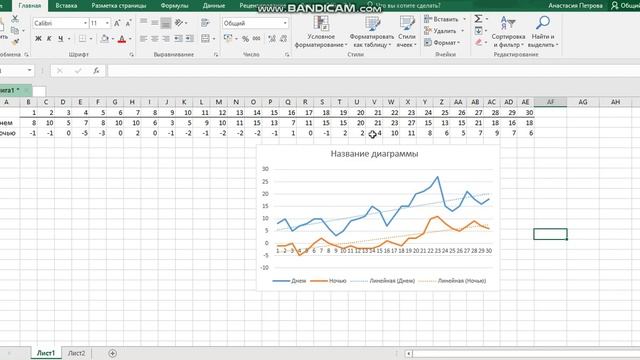640x360 pixels.
Task: Decrease decimal places icon
Action: tap(283, 39)
